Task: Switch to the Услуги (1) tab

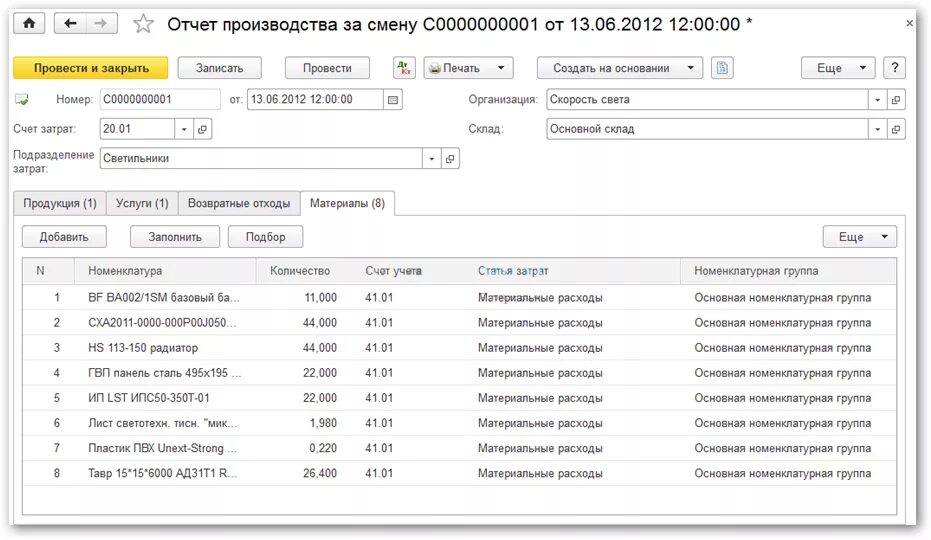Action: coord(142,203)
